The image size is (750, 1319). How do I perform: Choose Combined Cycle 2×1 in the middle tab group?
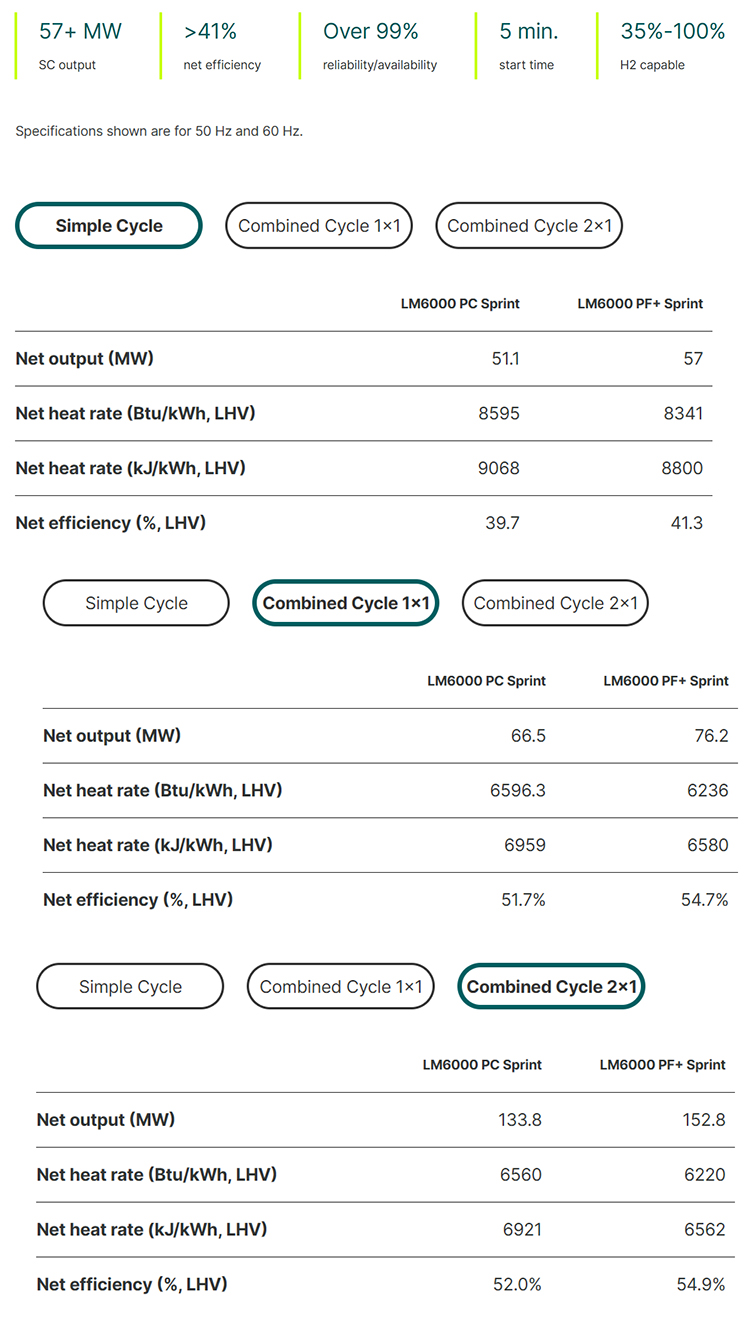(555, 603)
